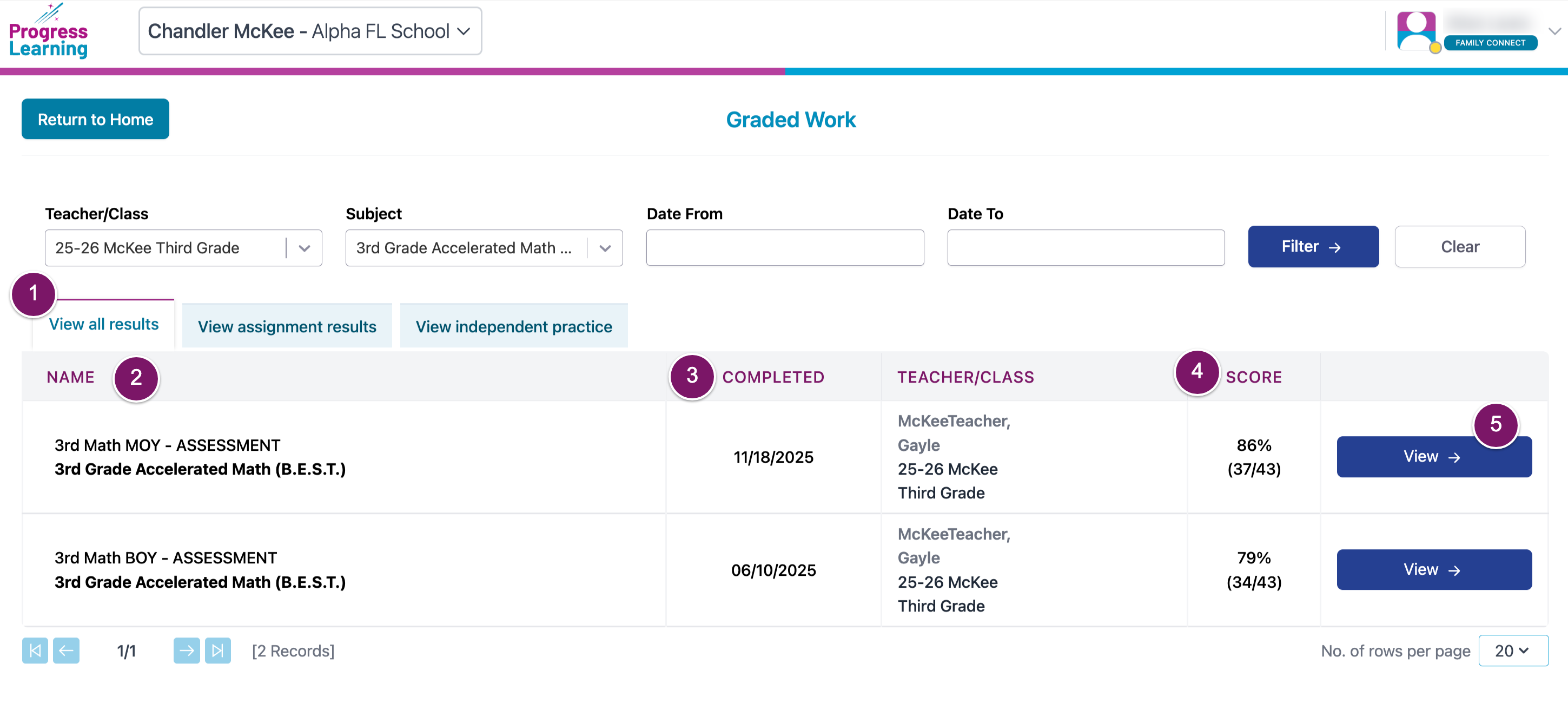This screenshot has height=703, width=1568.
Task: Go to the previous results page
Action: [x=66, y=651]
